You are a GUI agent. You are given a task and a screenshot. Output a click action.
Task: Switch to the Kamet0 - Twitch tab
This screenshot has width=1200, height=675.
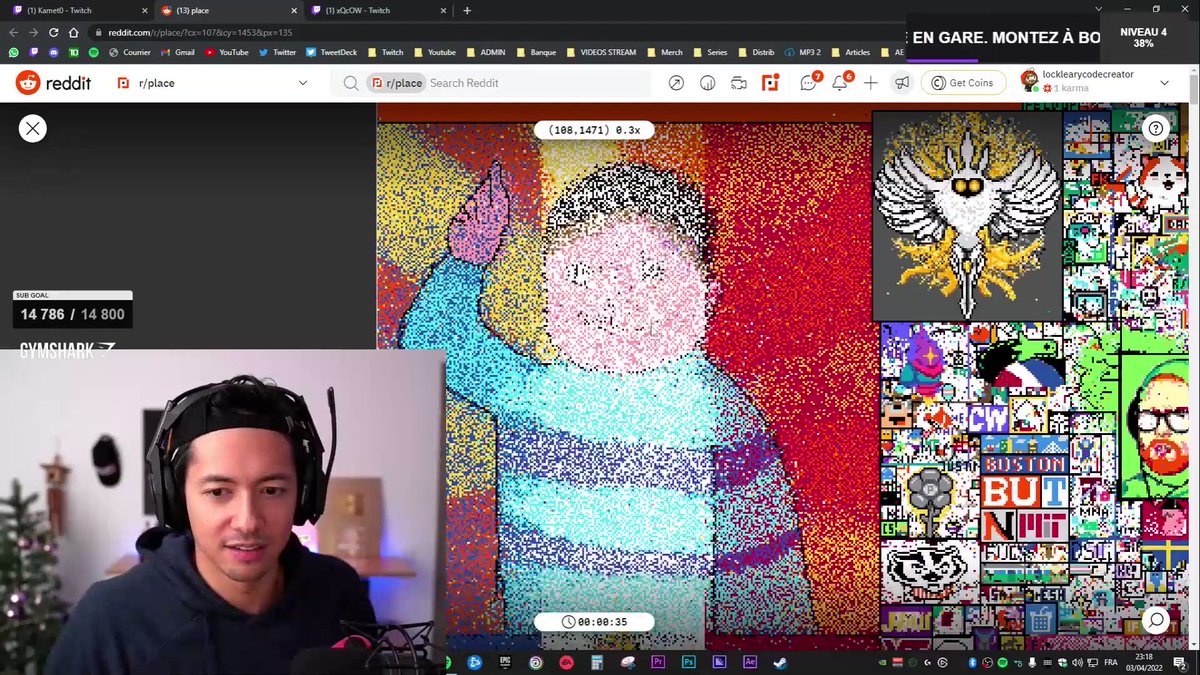(78, 11)
